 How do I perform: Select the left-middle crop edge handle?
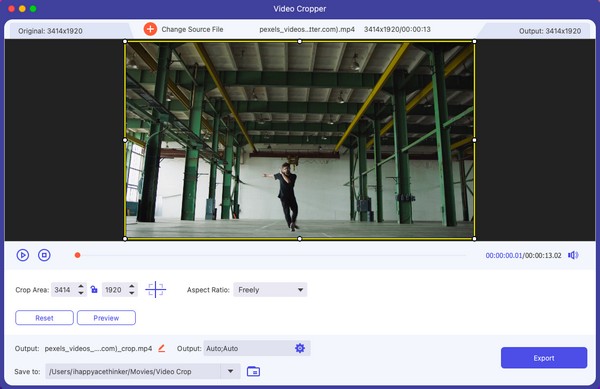pos(125,140)
